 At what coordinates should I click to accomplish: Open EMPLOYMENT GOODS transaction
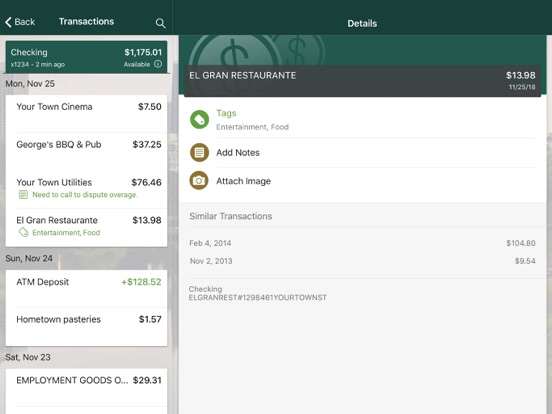point(86,387)
